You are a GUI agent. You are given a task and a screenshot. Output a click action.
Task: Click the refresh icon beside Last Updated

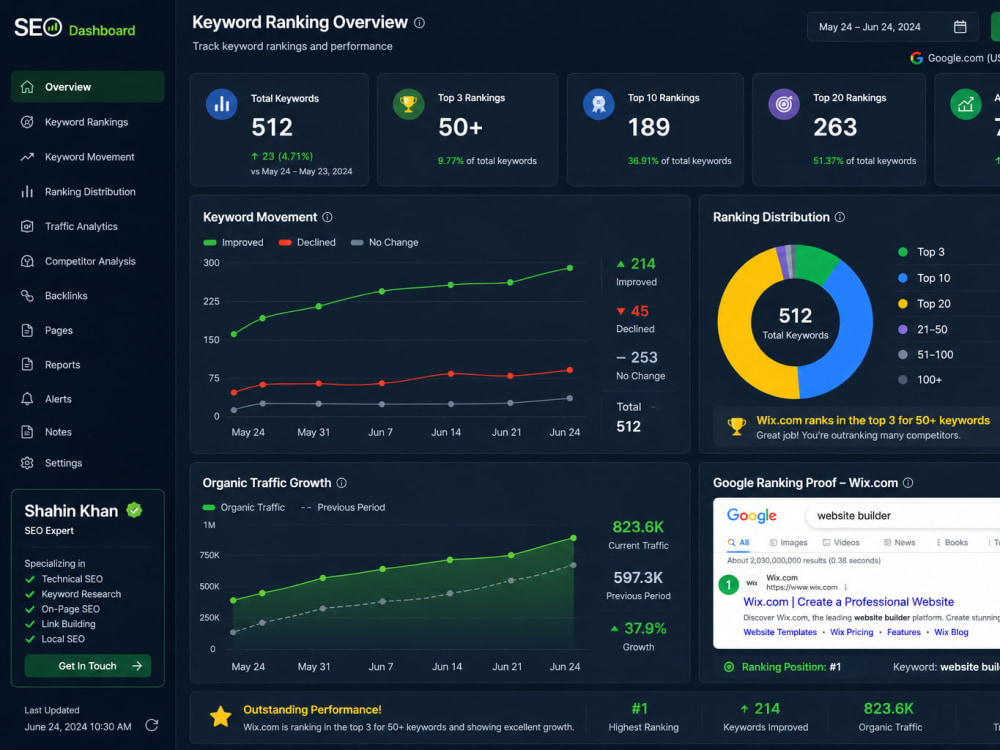point(152,725)
